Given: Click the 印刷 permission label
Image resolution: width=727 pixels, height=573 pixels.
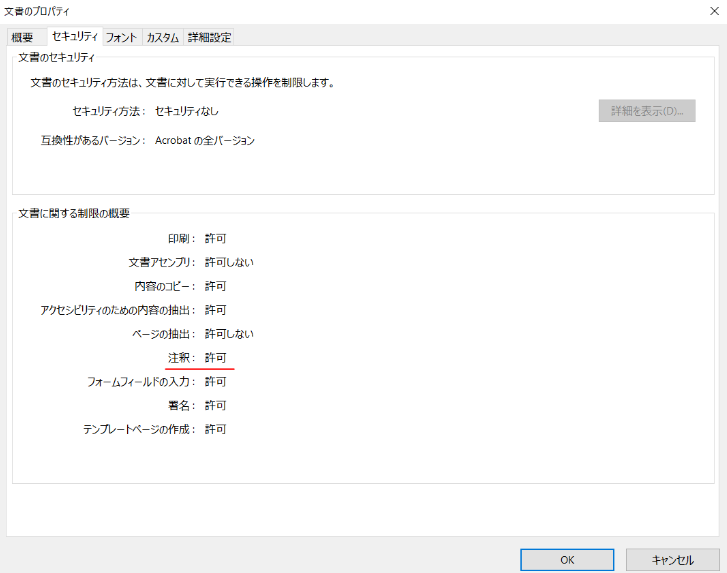Looking at the screenshot, I should 179,238.
